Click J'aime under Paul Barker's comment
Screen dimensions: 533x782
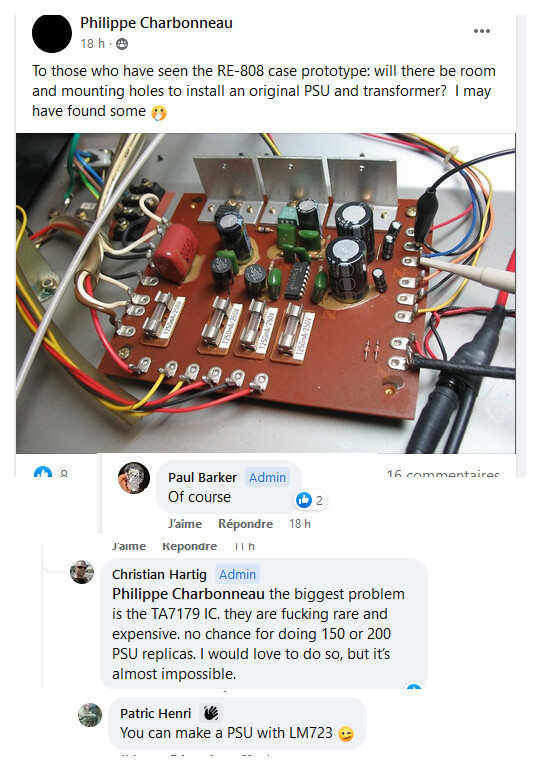pos(185,524)
